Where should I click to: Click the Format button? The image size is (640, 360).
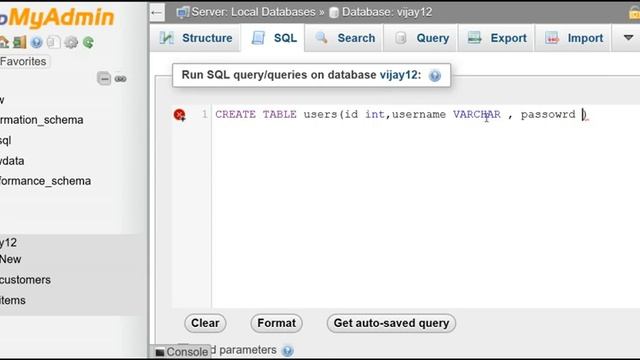tap(276, 323)
